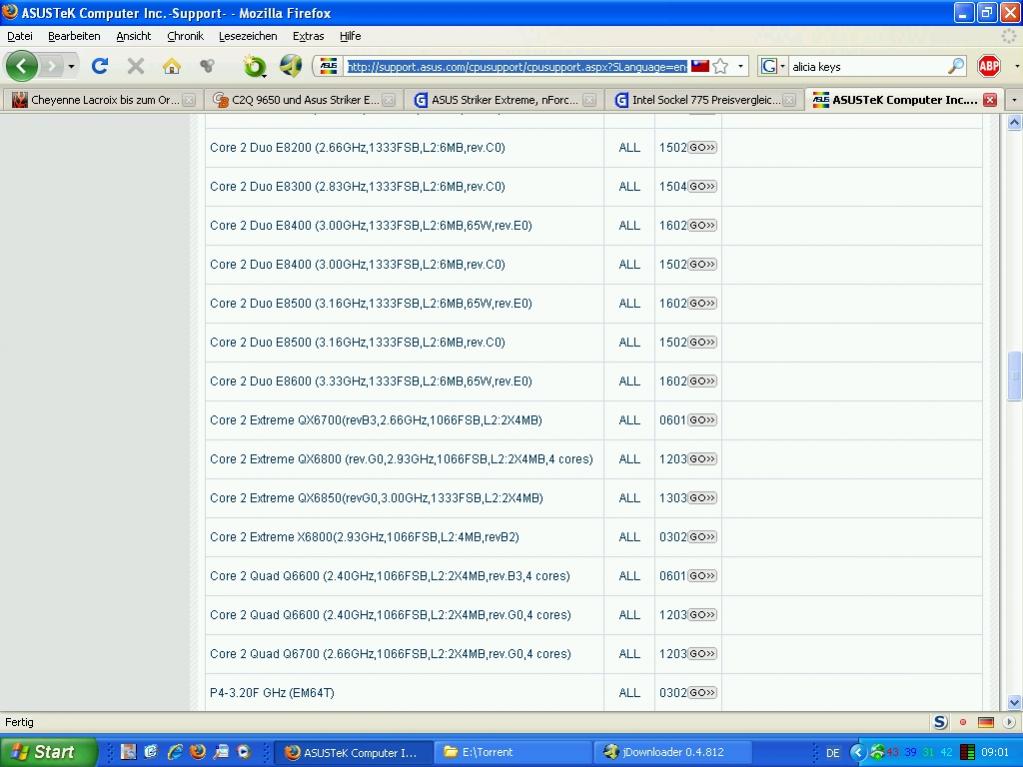The height and width of the screenshot is (767, 1023).
Task: Bookmark this page with the star icon
Action: coord(720,66)
